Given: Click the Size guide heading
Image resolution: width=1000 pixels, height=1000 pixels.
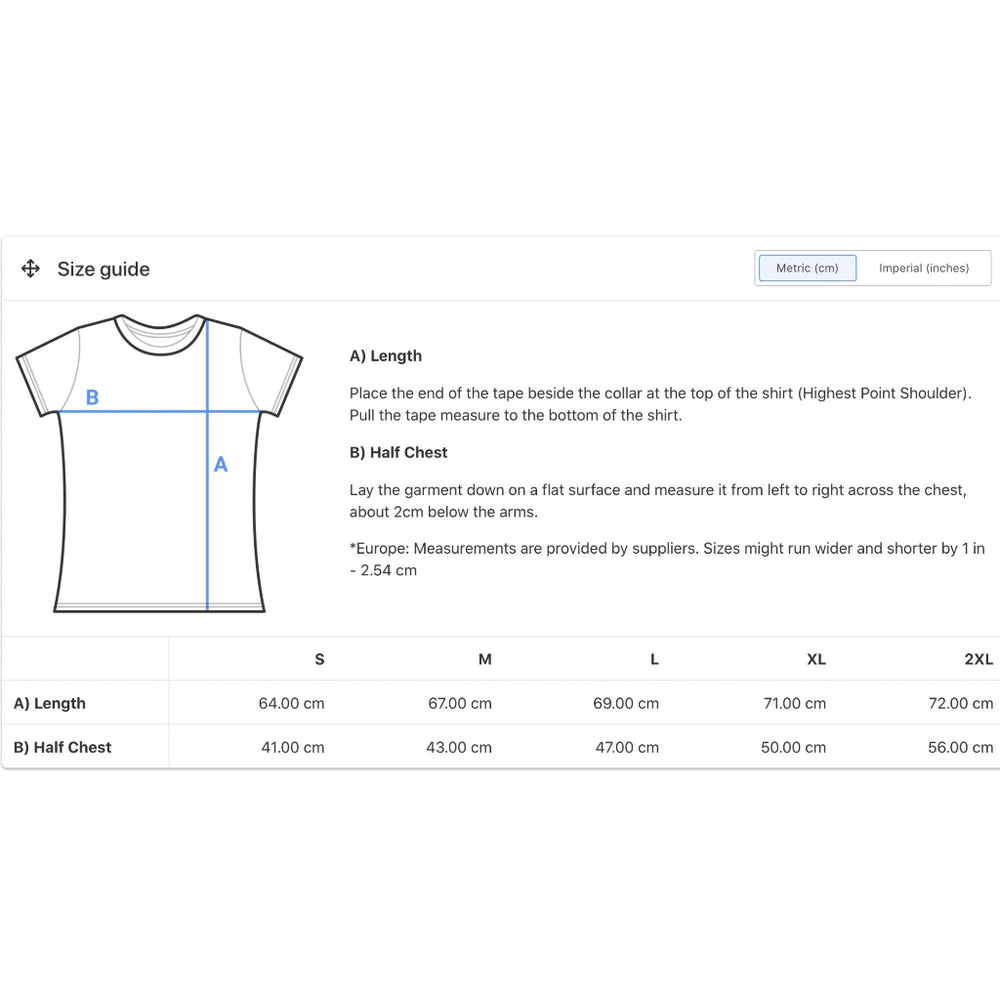Looking at the screenshot, I should (x=103, y=269).
